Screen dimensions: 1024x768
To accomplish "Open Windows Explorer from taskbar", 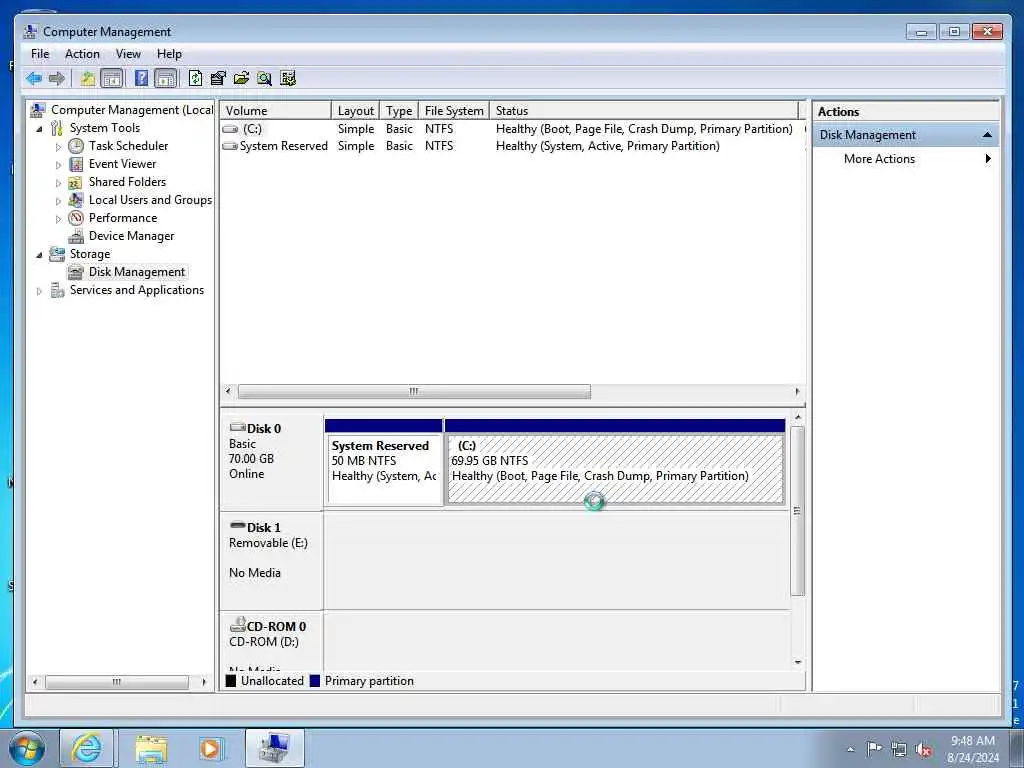I will tap(151, 748).
